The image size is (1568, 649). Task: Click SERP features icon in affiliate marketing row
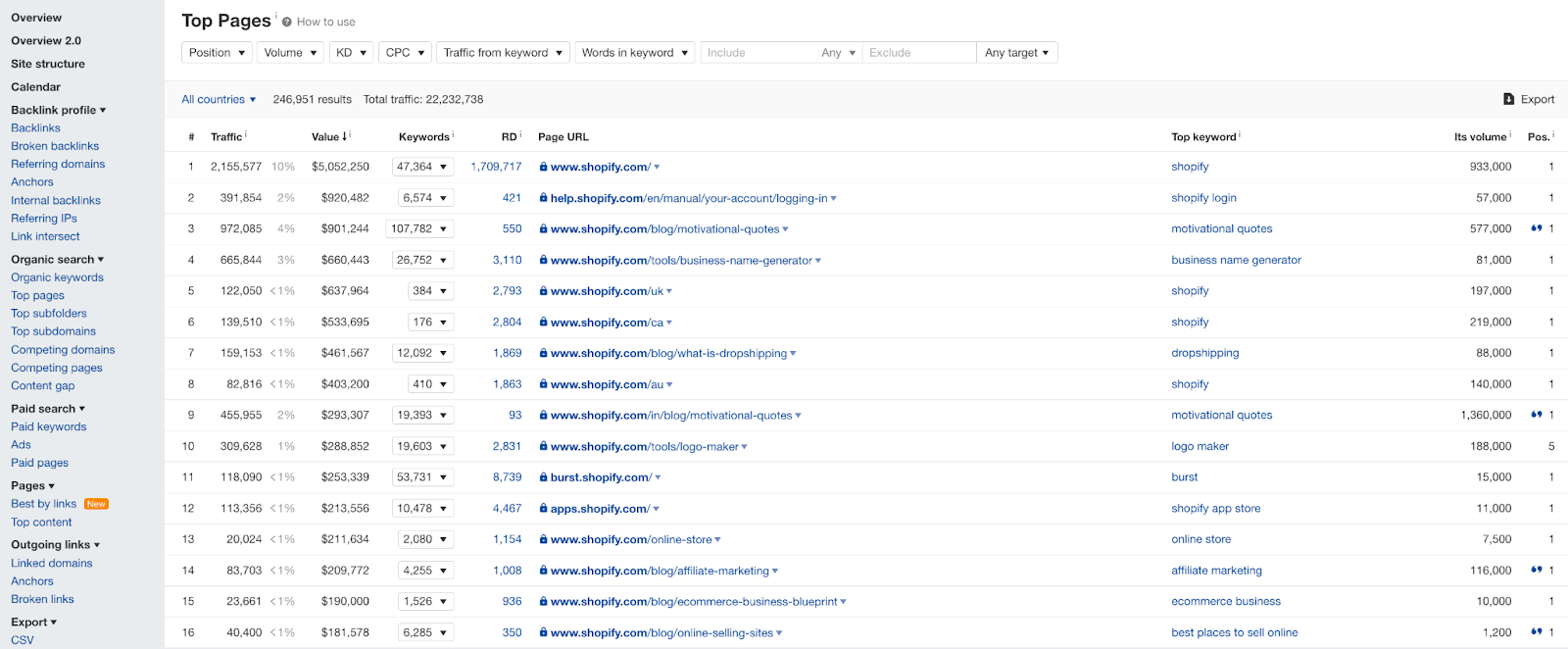[1537, 570]
